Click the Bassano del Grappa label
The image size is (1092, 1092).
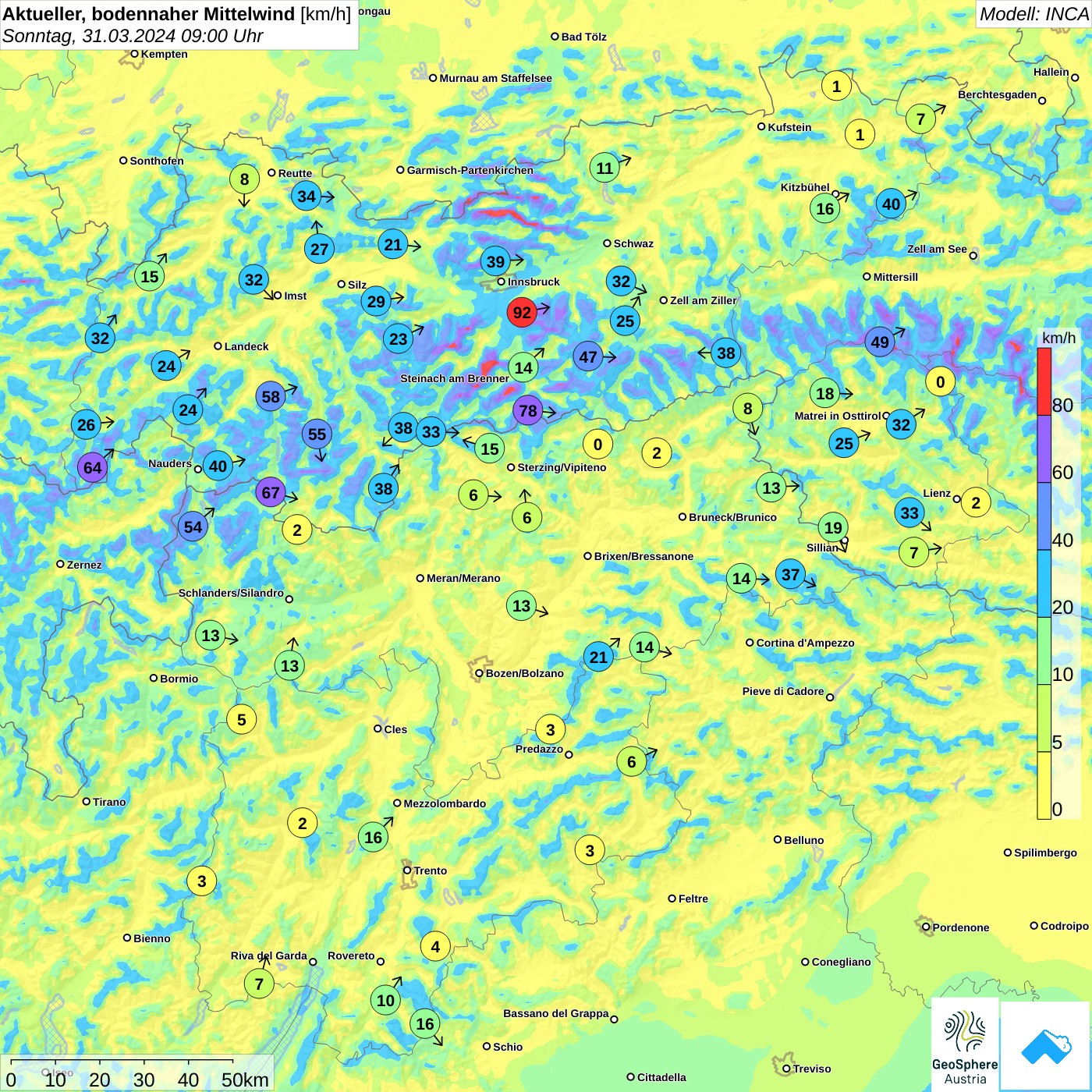(x=556, y=1013)
